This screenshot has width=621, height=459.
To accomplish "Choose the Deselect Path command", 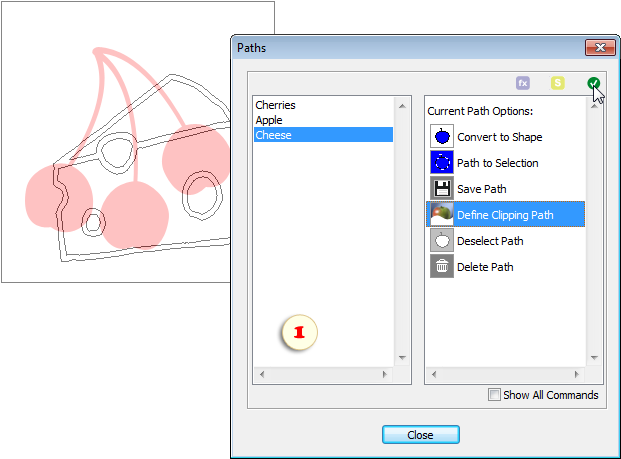I will tap(505, 241).
